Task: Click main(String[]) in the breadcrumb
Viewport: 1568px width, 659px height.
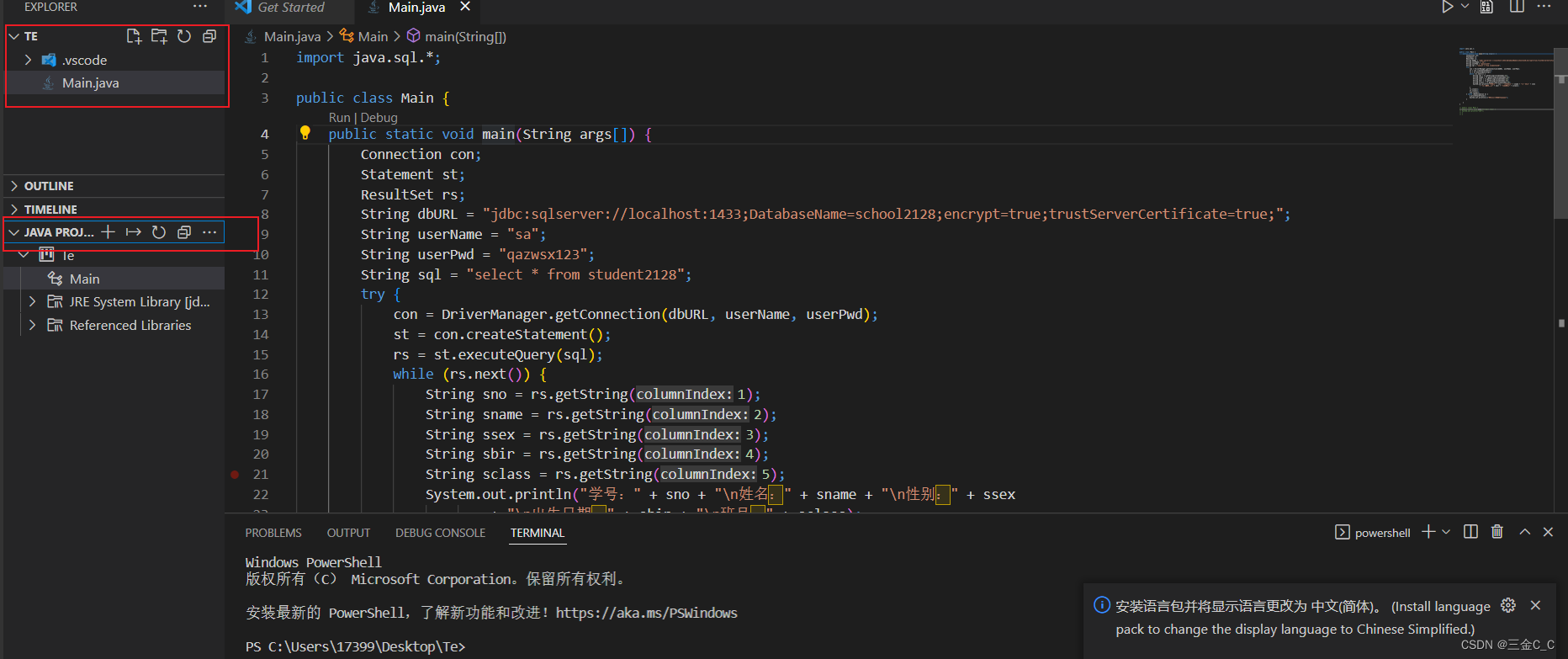Action: tap(465, 36)
